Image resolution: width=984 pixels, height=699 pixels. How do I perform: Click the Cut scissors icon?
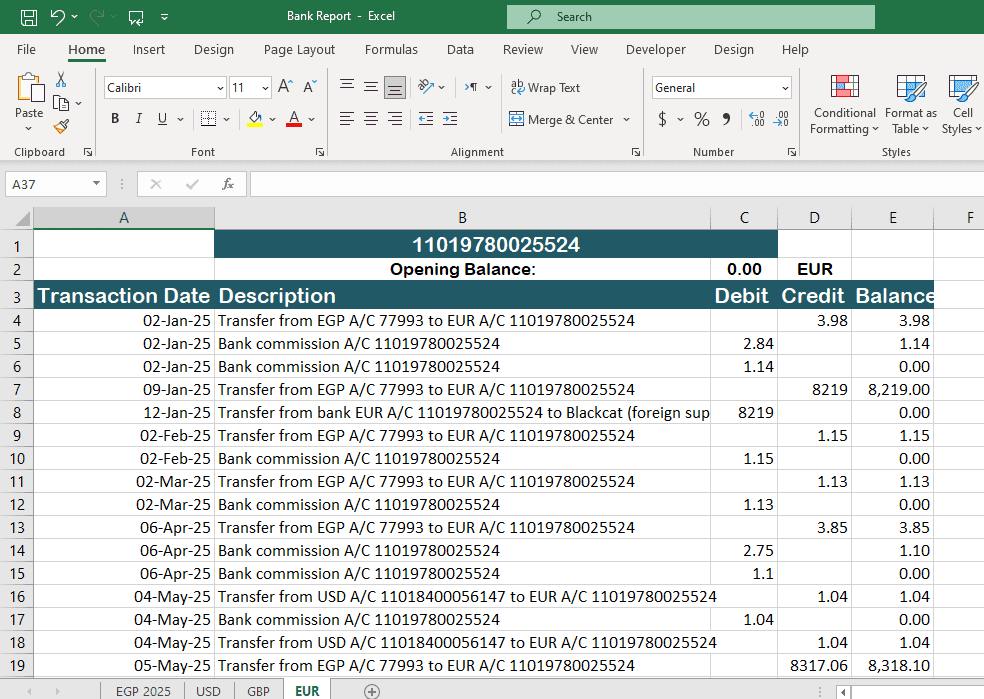[x=61, y=80]
